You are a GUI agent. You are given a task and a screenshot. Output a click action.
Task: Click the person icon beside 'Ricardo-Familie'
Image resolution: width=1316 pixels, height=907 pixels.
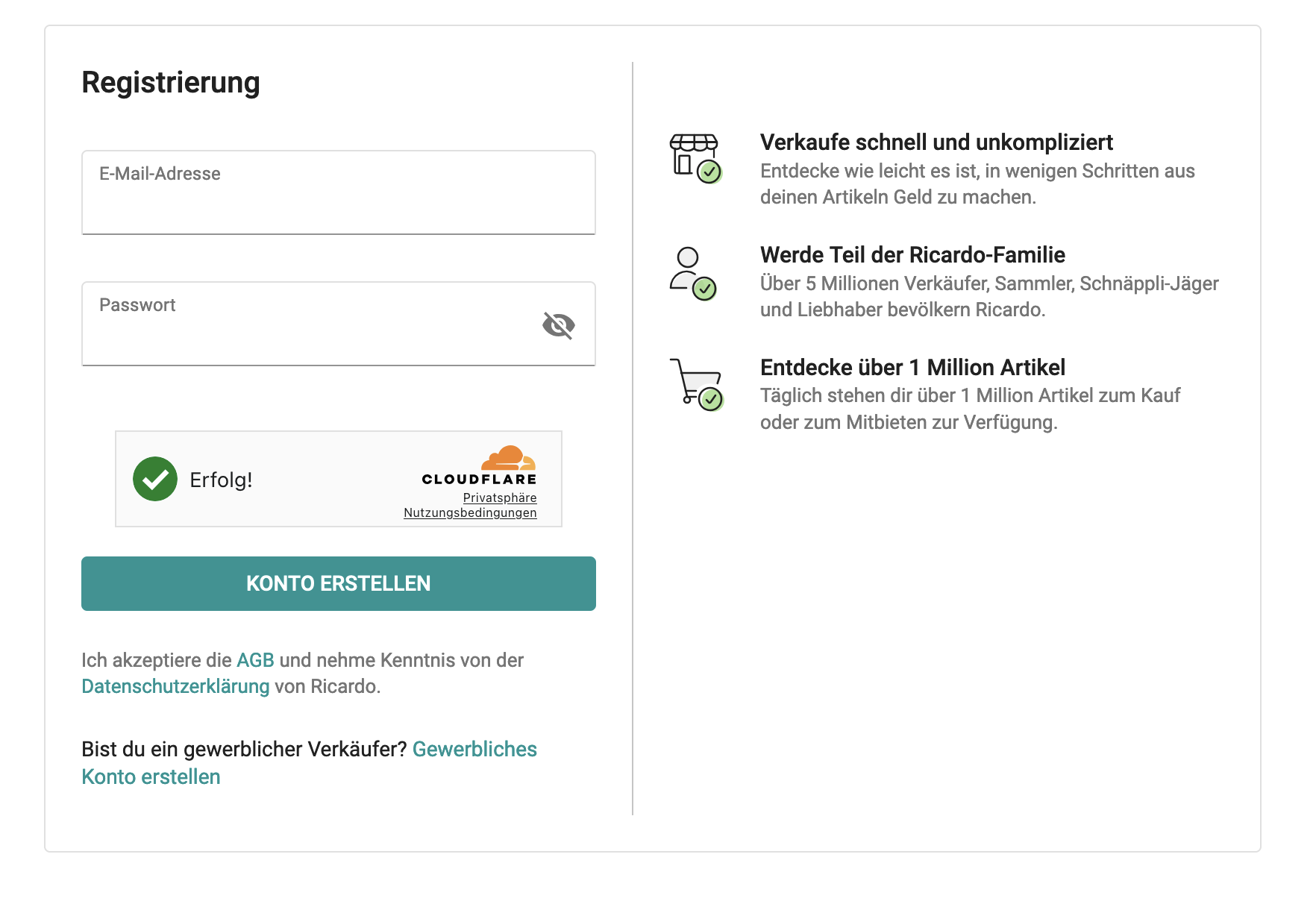click(693, 274)
